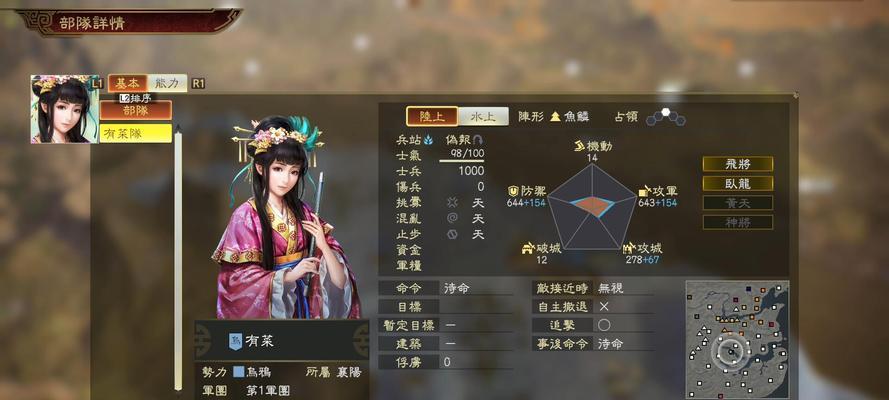
Task: Click the 占領 hexagon occupation icon
Action: click(666, 117)
